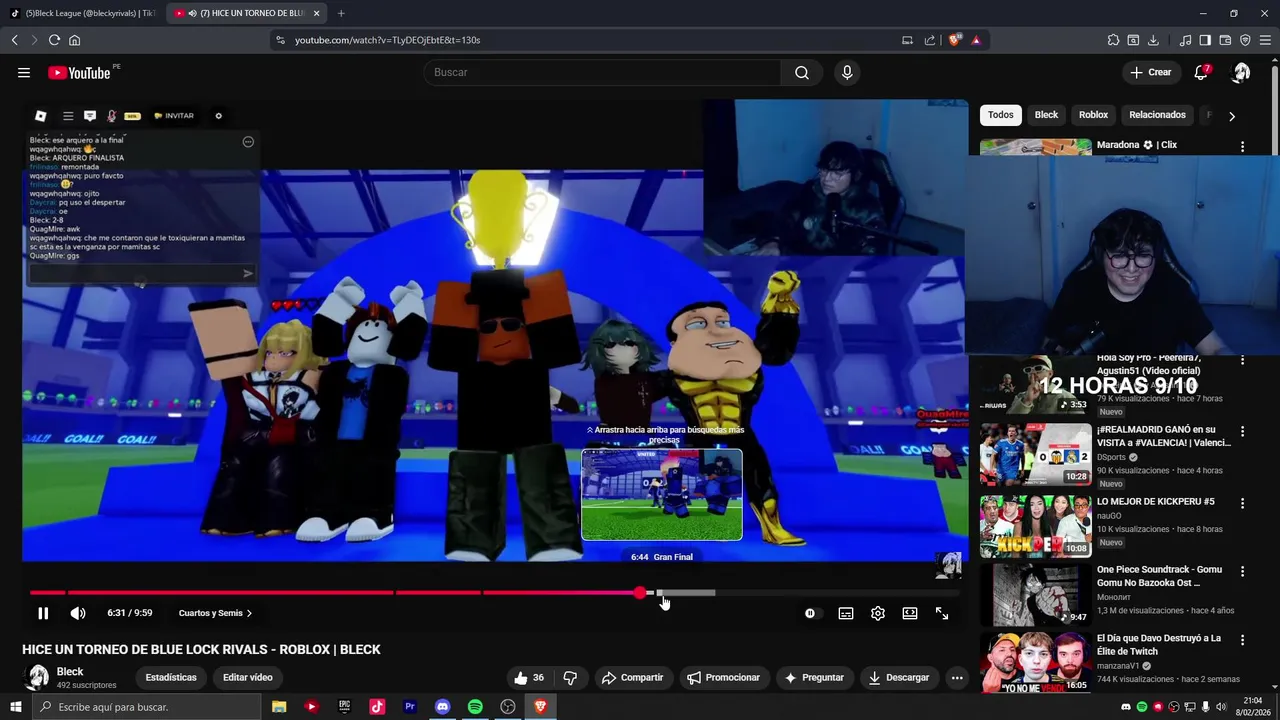Viewport: 1280px width, 720px height.
Task: Select the Relacionados filter chip
Action: (1157, 115)
